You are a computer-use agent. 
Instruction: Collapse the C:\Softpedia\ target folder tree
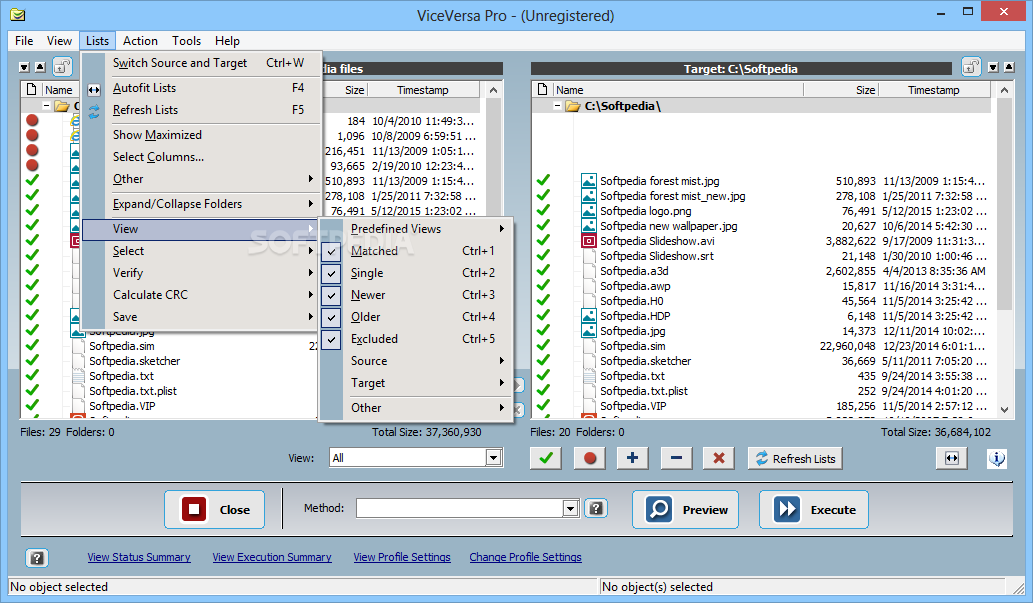[x=557, y=106]
